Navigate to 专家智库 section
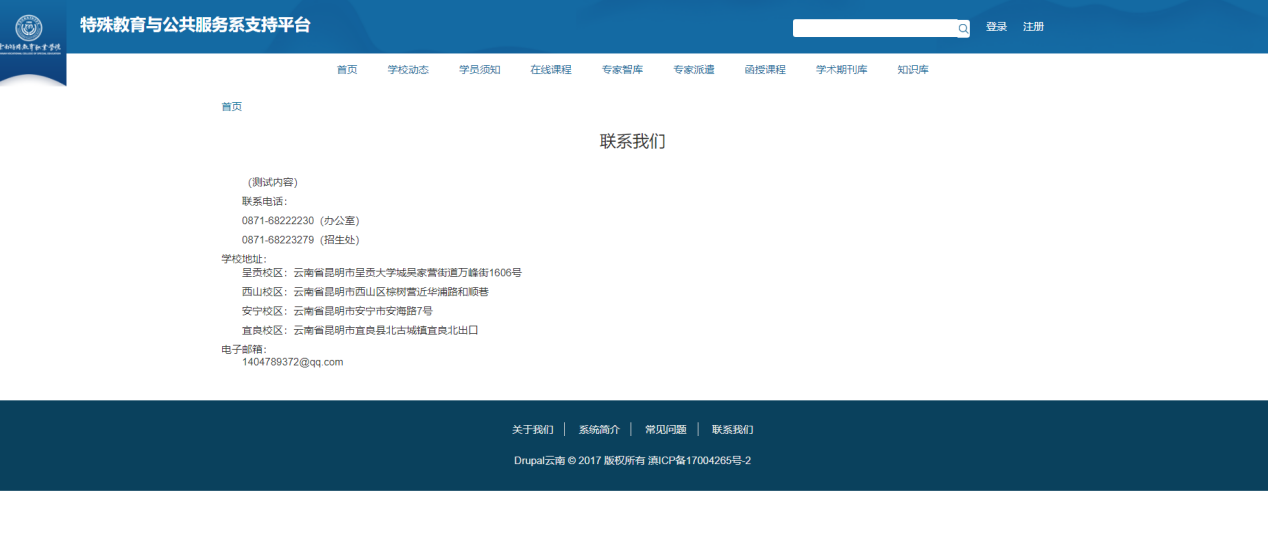 click(622, 70)
